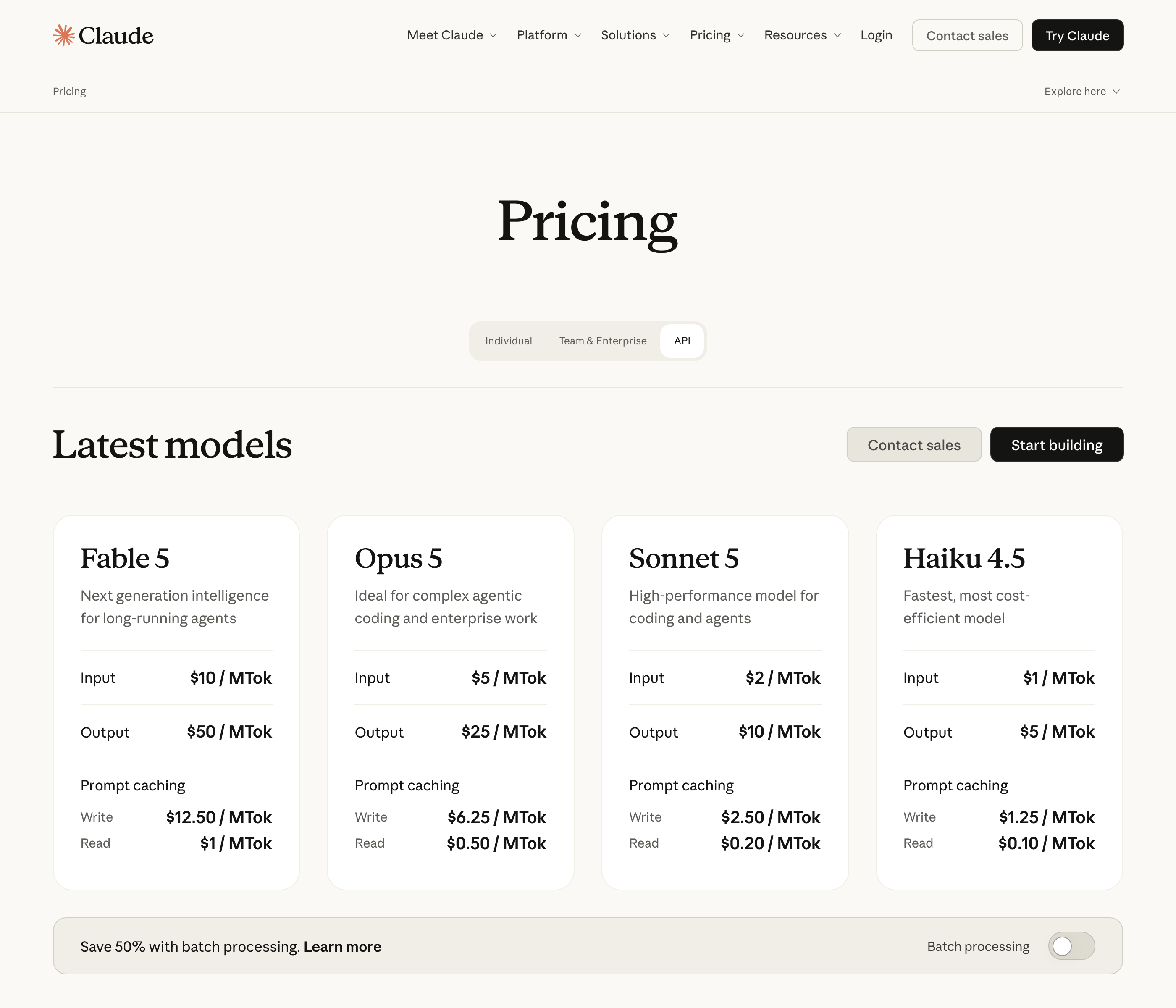The image size is (1176, 1008).
Task: Click the Sonnet 5 card title
Action: point(684,559)
